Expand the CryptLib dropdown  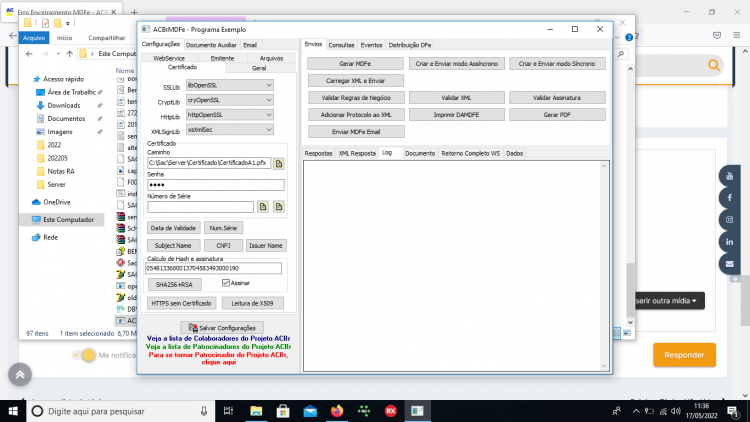(230, 100)
